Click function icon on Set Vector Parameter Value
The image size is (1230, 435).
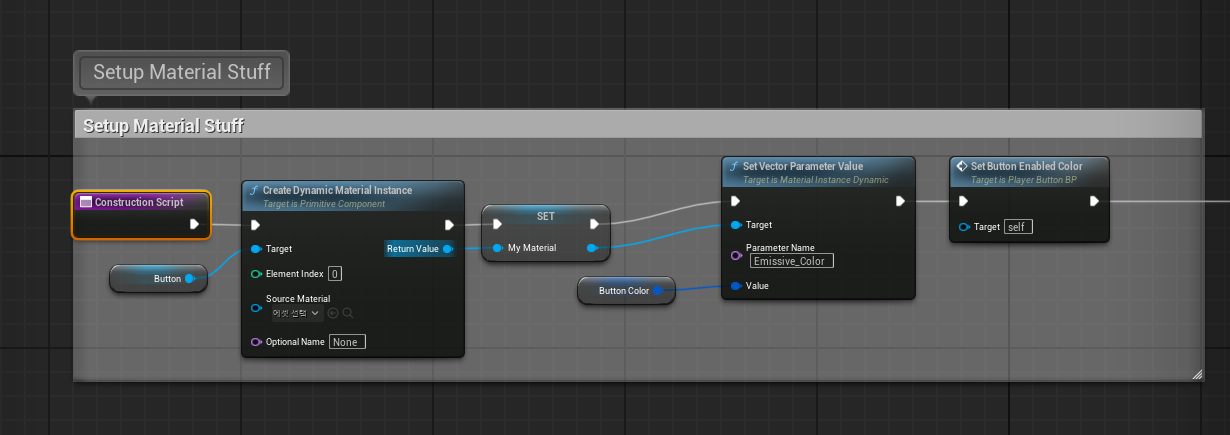[x=735, y=166]
